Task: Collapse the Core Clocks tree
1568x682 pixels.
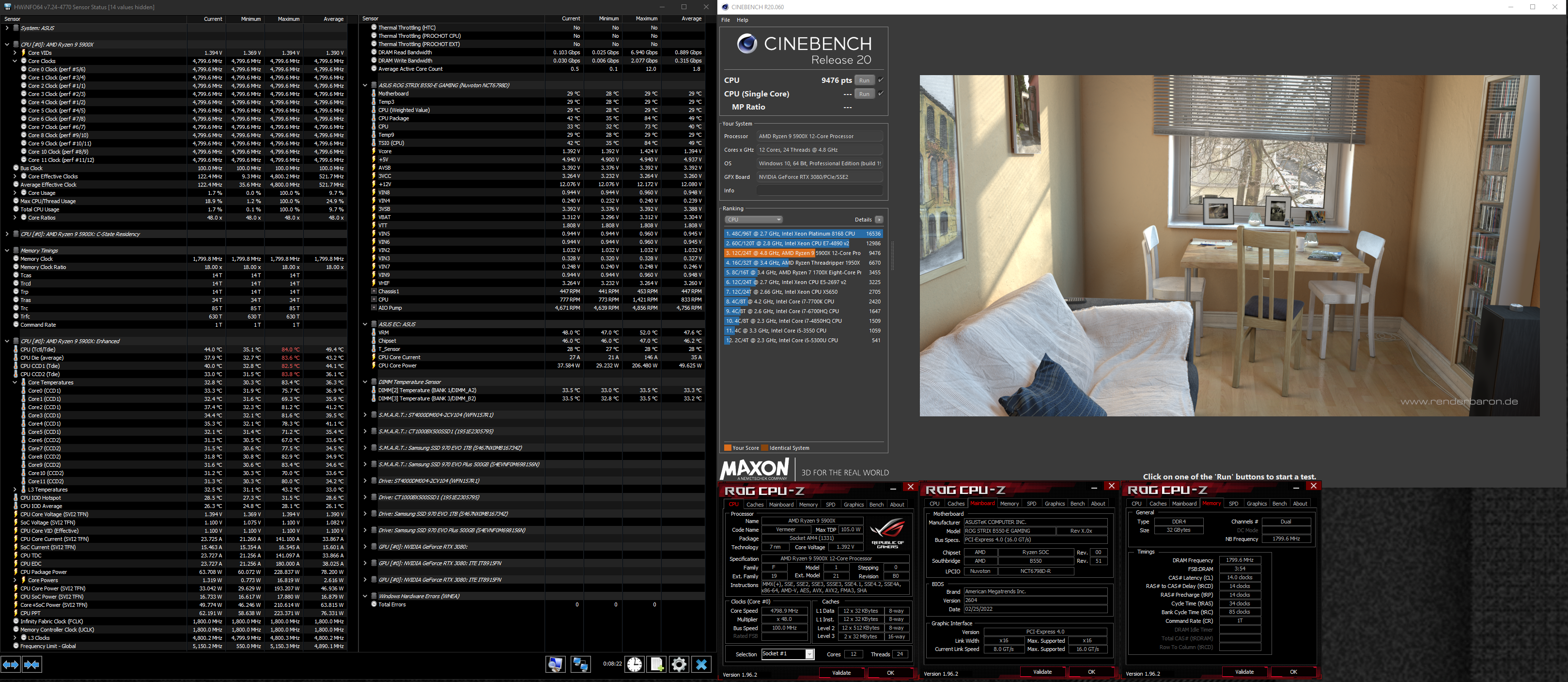Action: (x=15, y=61)
